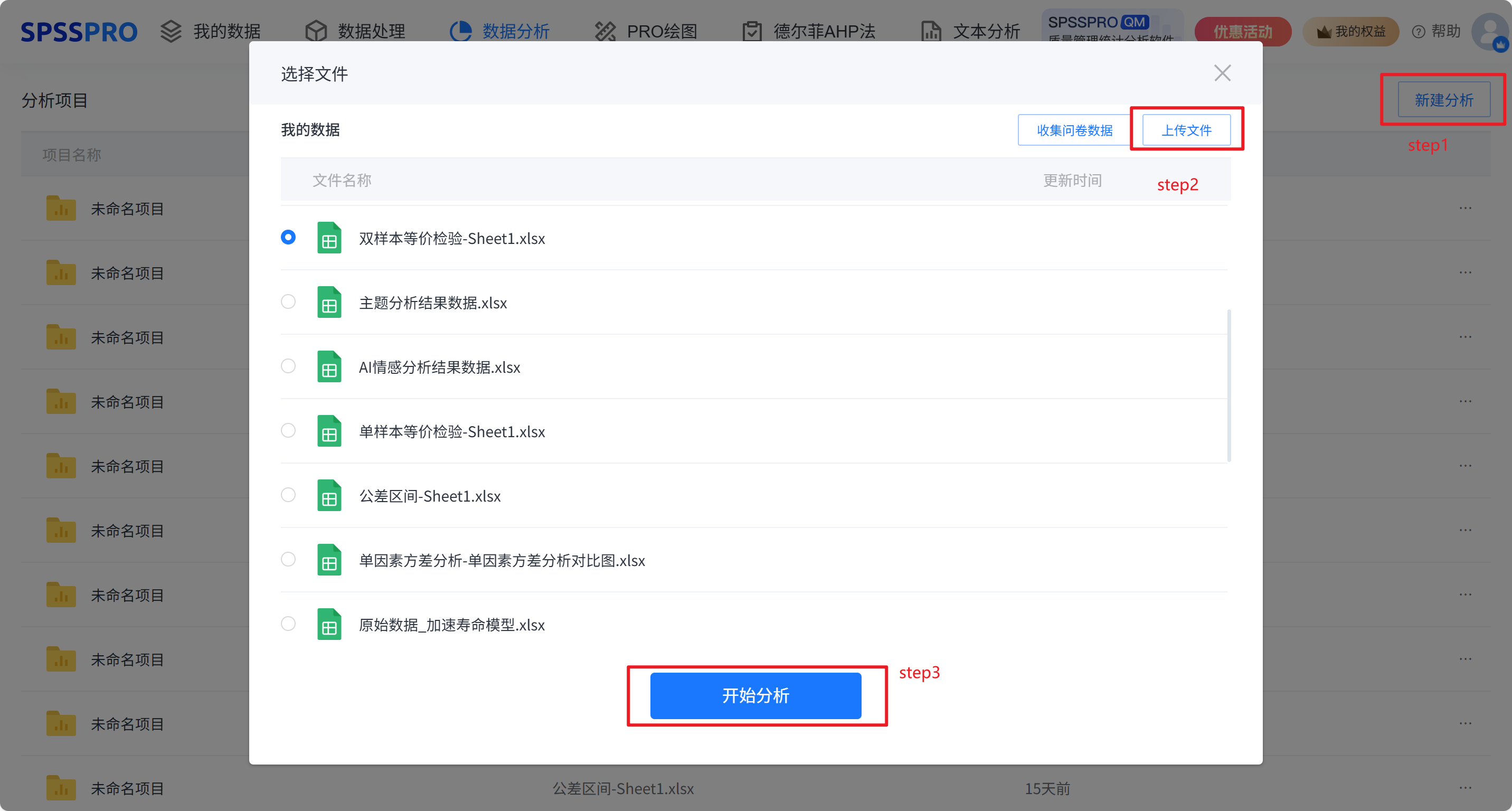
Task: Click the 我的数据 layers icon
Action: 171,31
